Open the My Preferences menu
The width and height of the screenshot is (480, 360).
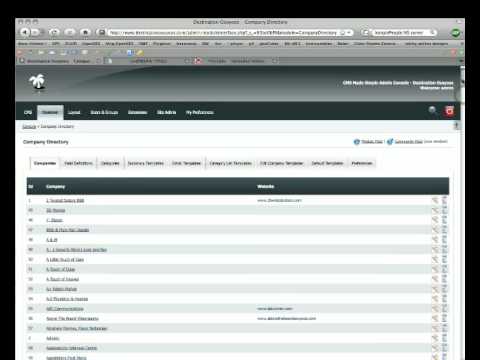[x=200, y=112]
